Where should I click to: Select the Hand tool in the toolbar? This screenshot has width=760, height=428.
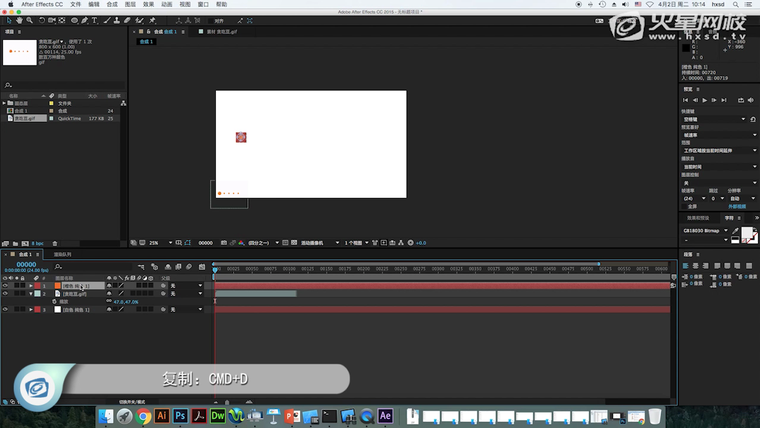19,19
